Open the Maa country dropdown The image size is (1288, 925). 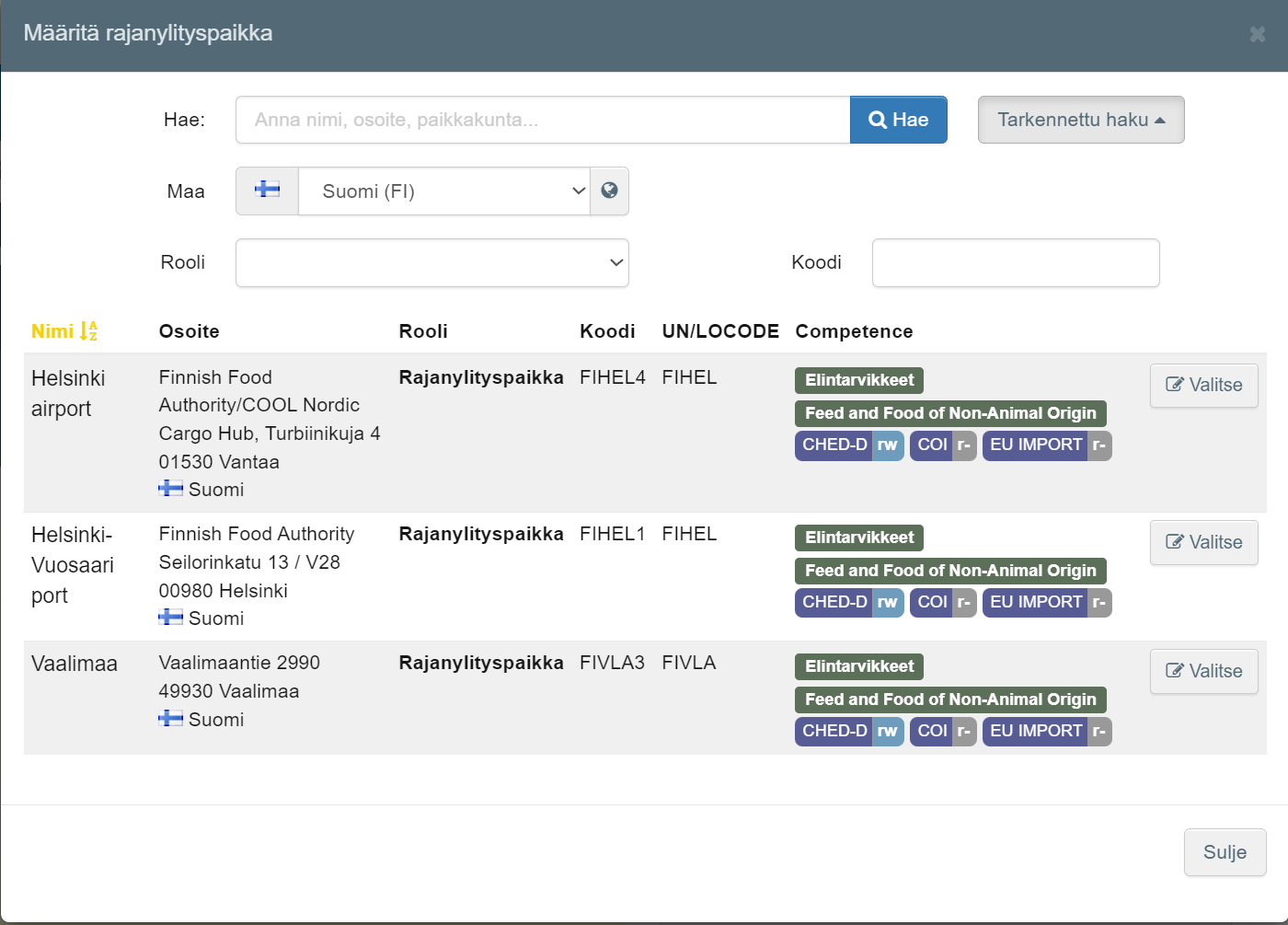click(443, 191)
